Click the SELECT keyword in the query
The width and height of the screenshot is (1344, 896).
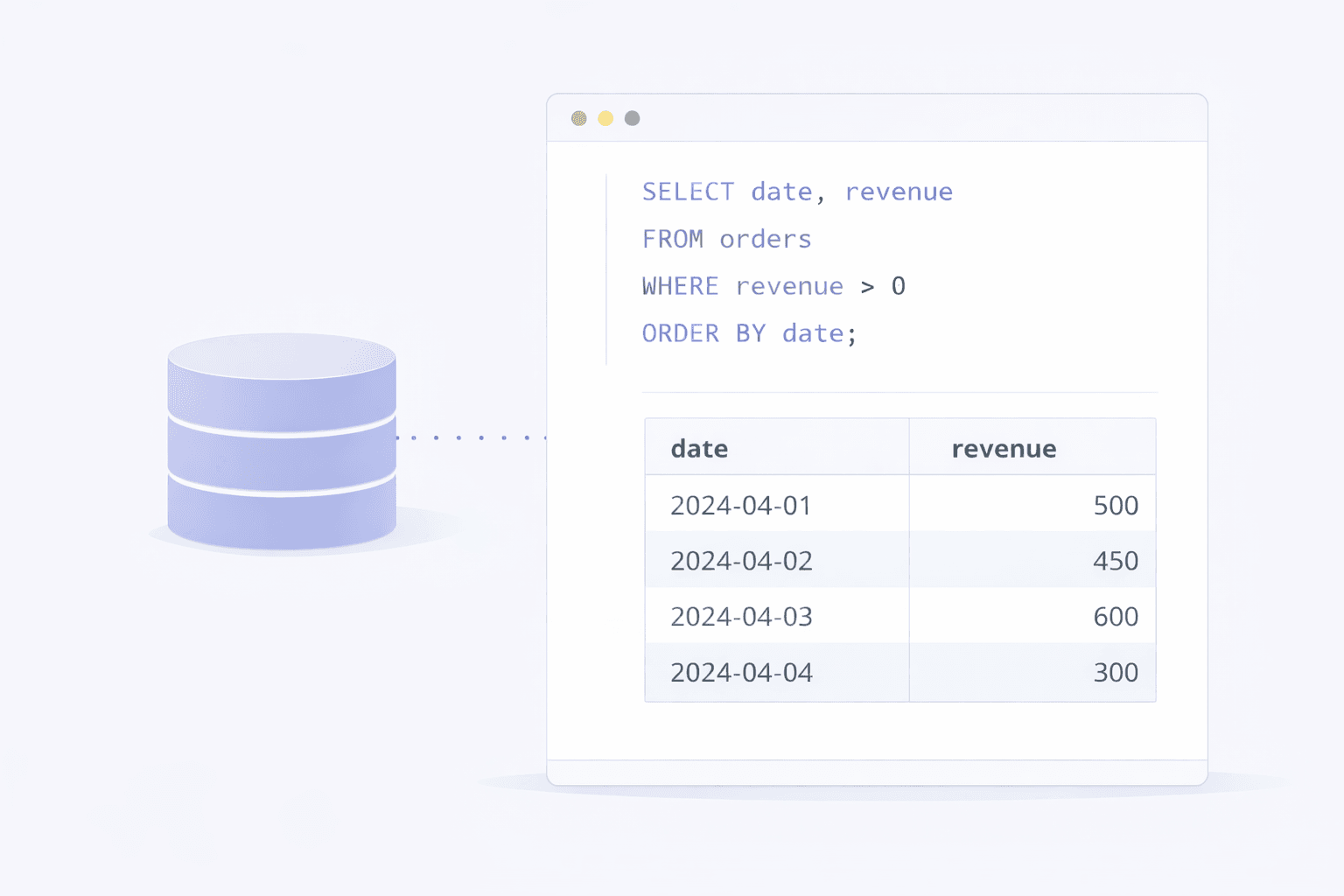(688, 192)
